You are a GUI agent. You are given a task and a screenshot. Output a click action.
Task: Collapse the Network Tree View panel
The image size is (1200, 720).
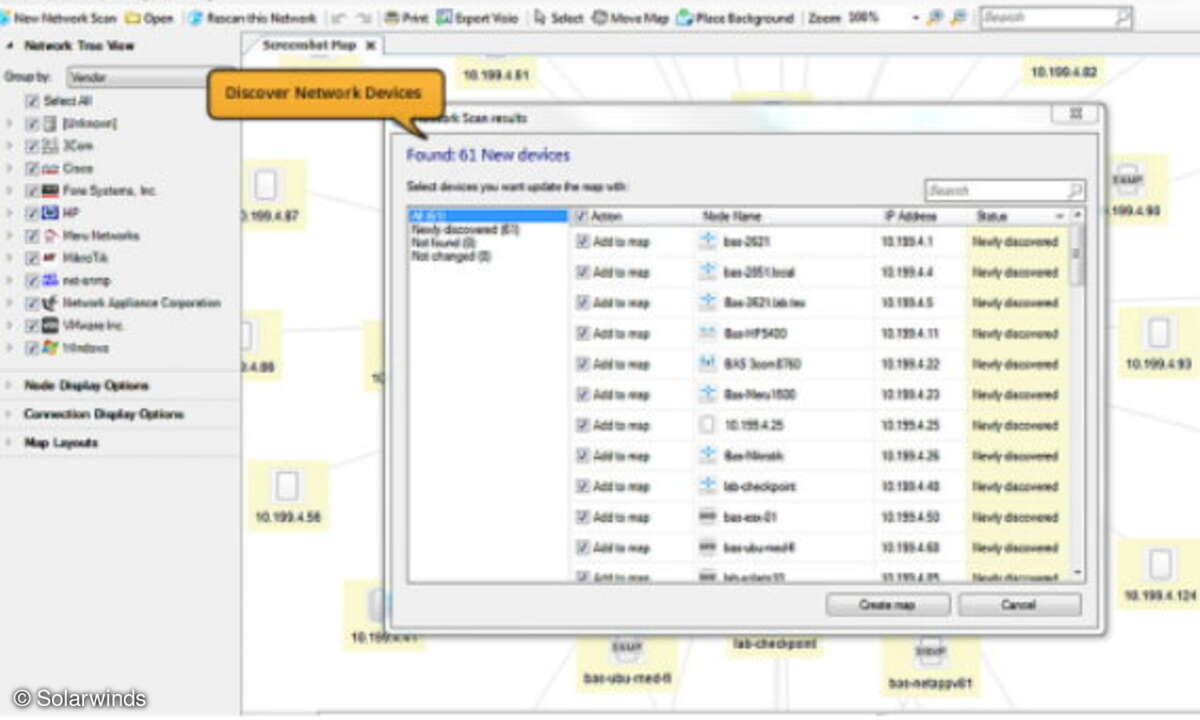click(9, 46)
